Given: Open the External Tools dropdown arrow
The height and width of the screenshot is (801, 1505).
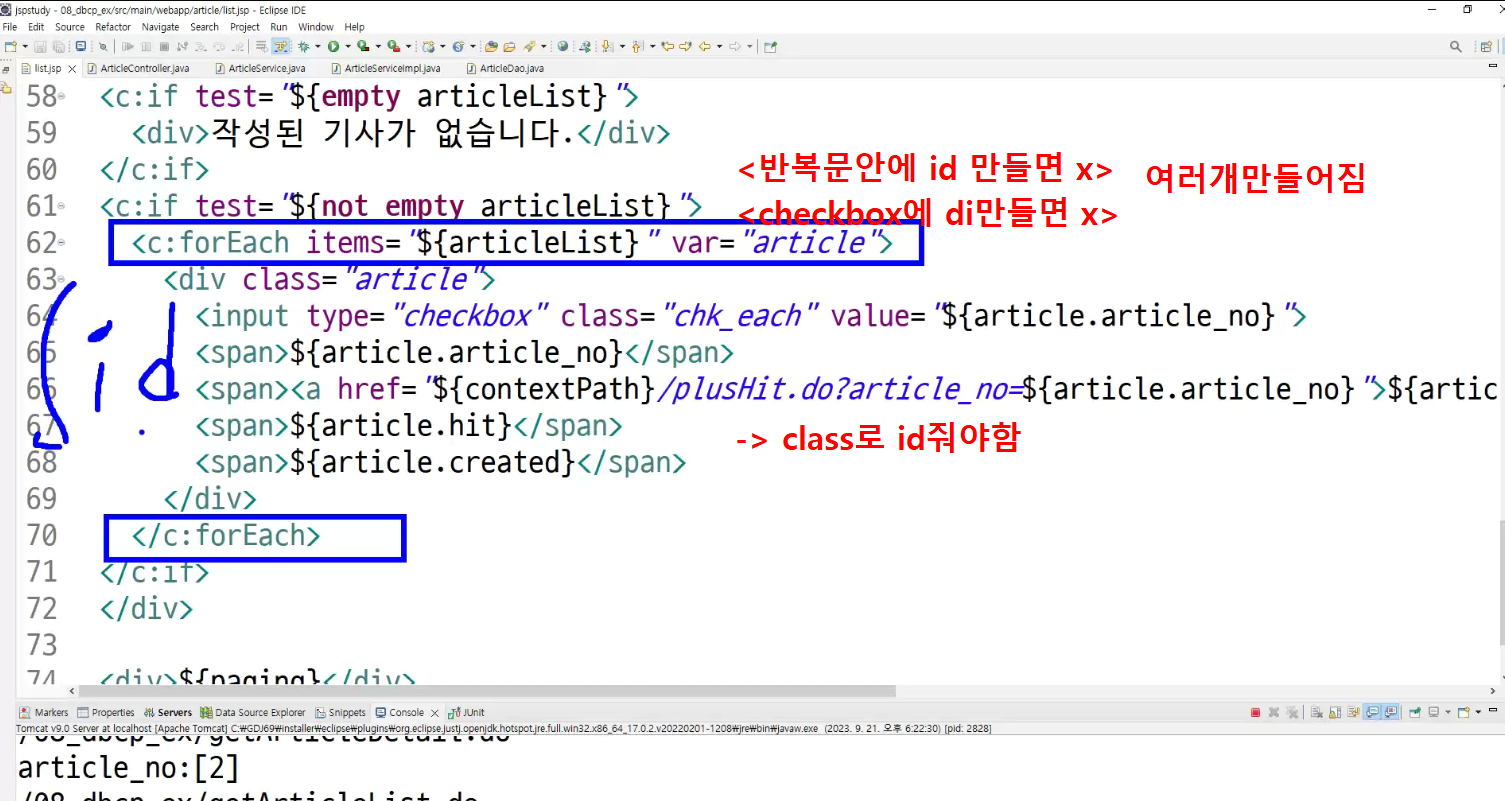Looking at the screenshot, I should [x=408, y=46].
